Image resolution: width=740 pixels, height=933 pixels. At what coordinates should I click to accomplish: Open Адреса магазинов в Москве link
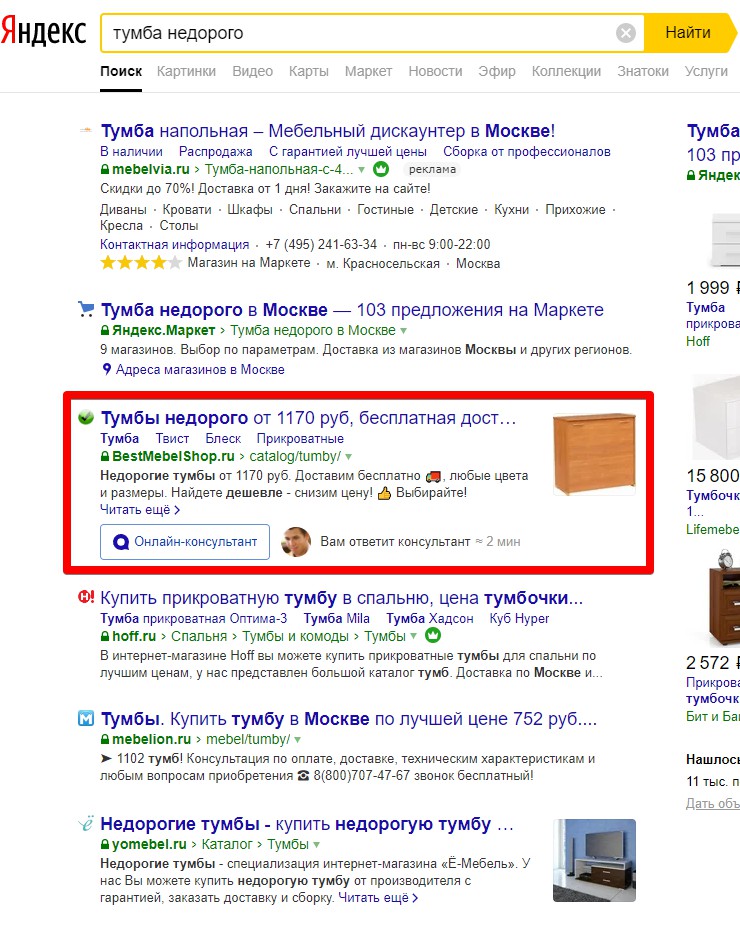click(x=200, y=370)
